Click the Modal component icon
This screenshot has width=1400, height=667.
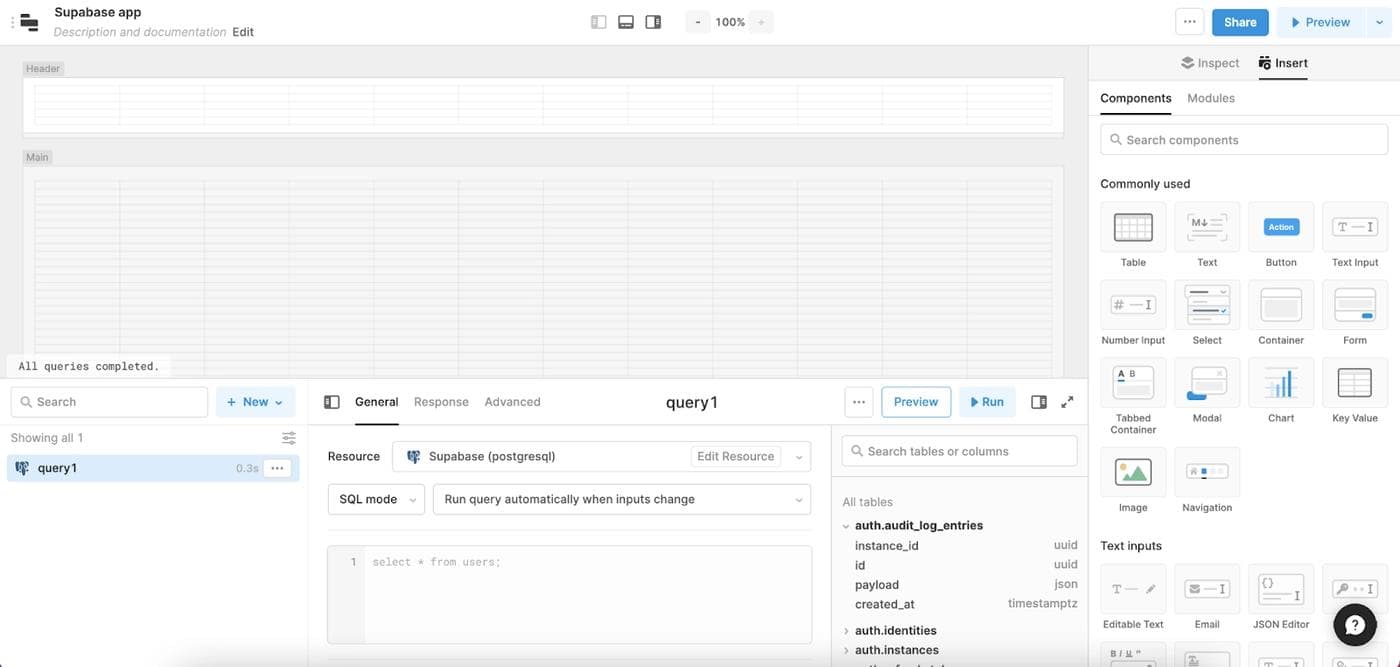pos(1207,383)
